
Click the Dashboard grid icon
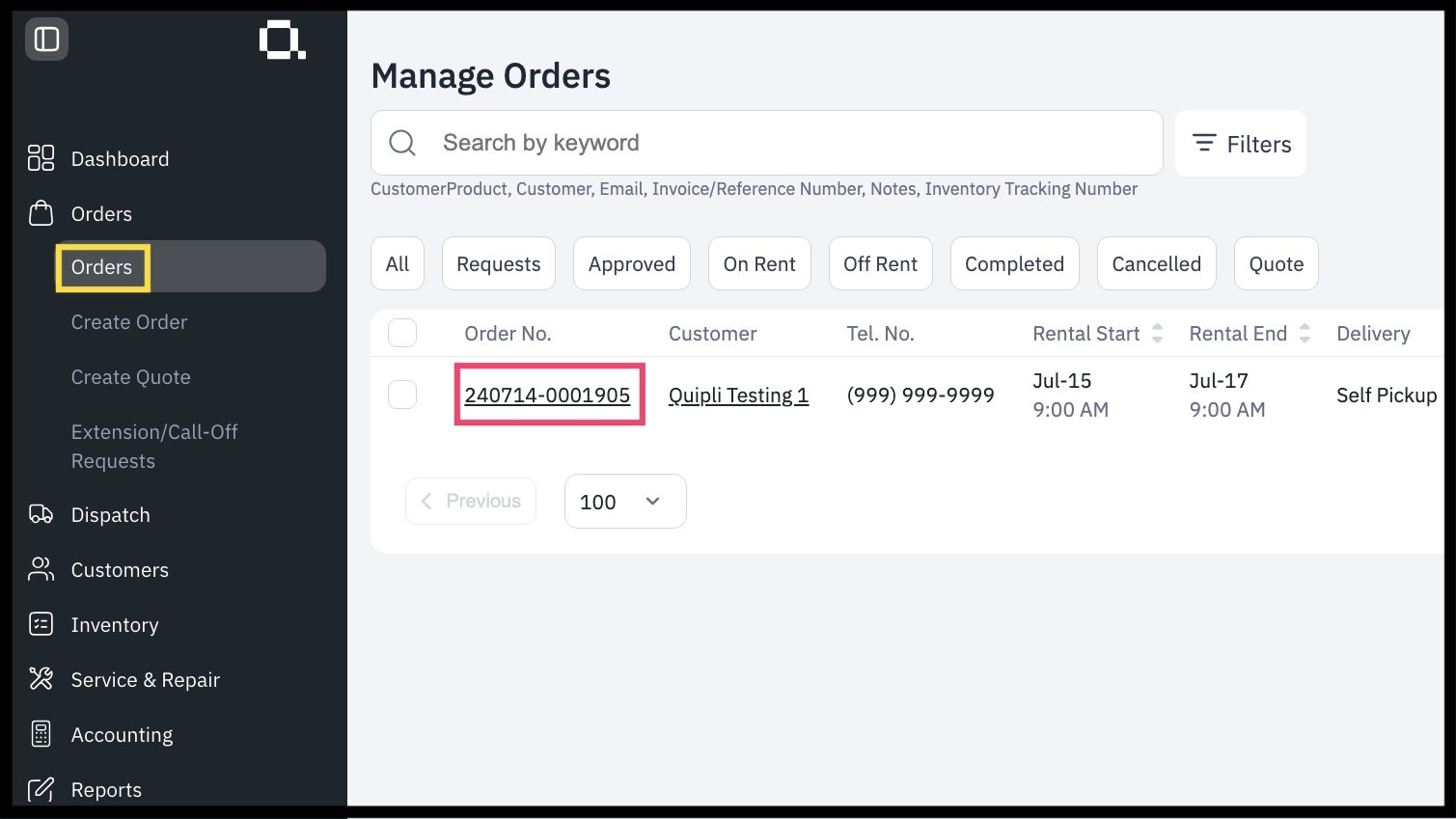[41, 158]
